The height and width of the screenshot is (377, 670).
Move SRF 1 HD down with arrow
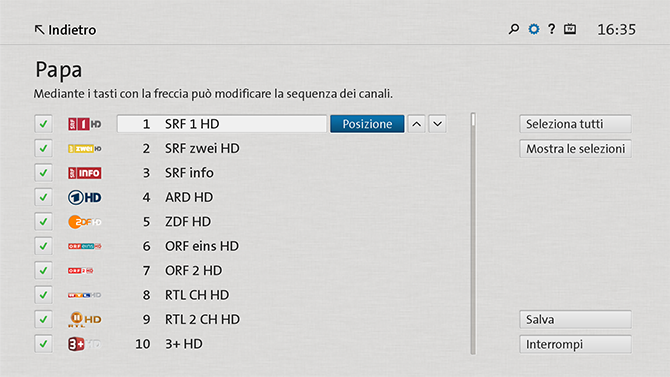pyautogui.click(x=437, y=124)
